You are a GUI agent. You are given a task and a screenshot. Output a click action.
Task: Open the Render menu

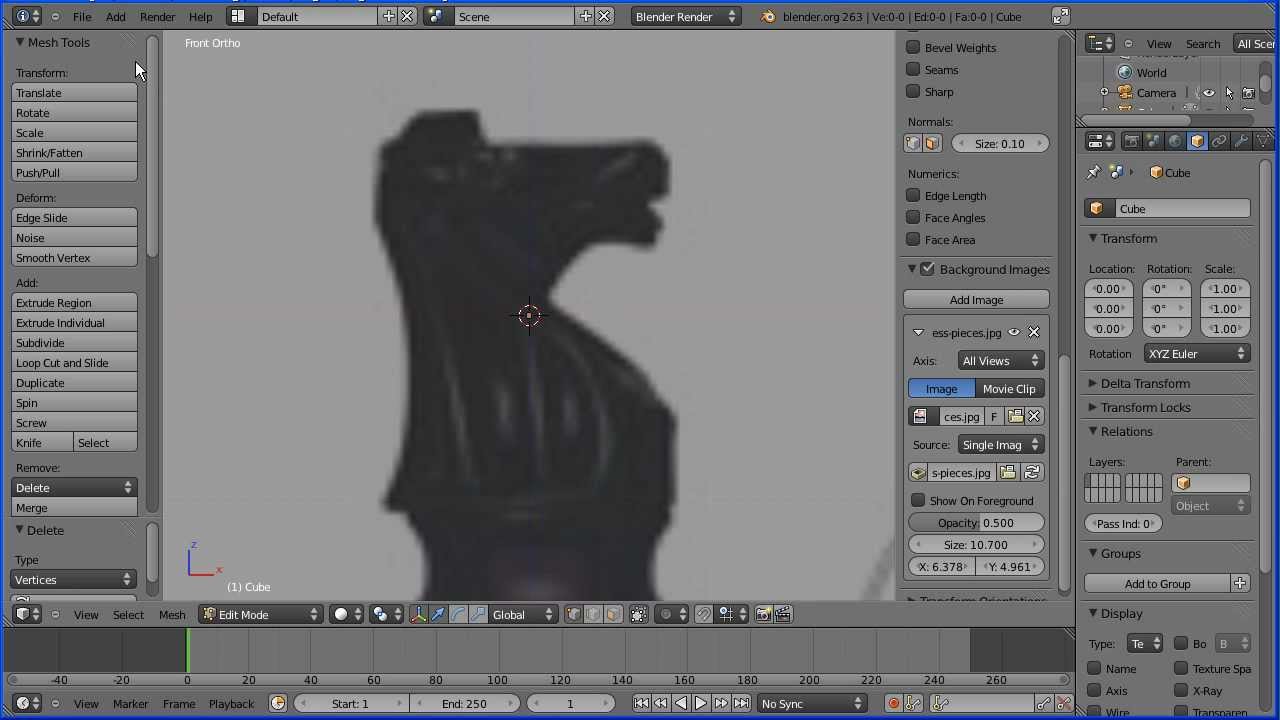click(157, 16)
